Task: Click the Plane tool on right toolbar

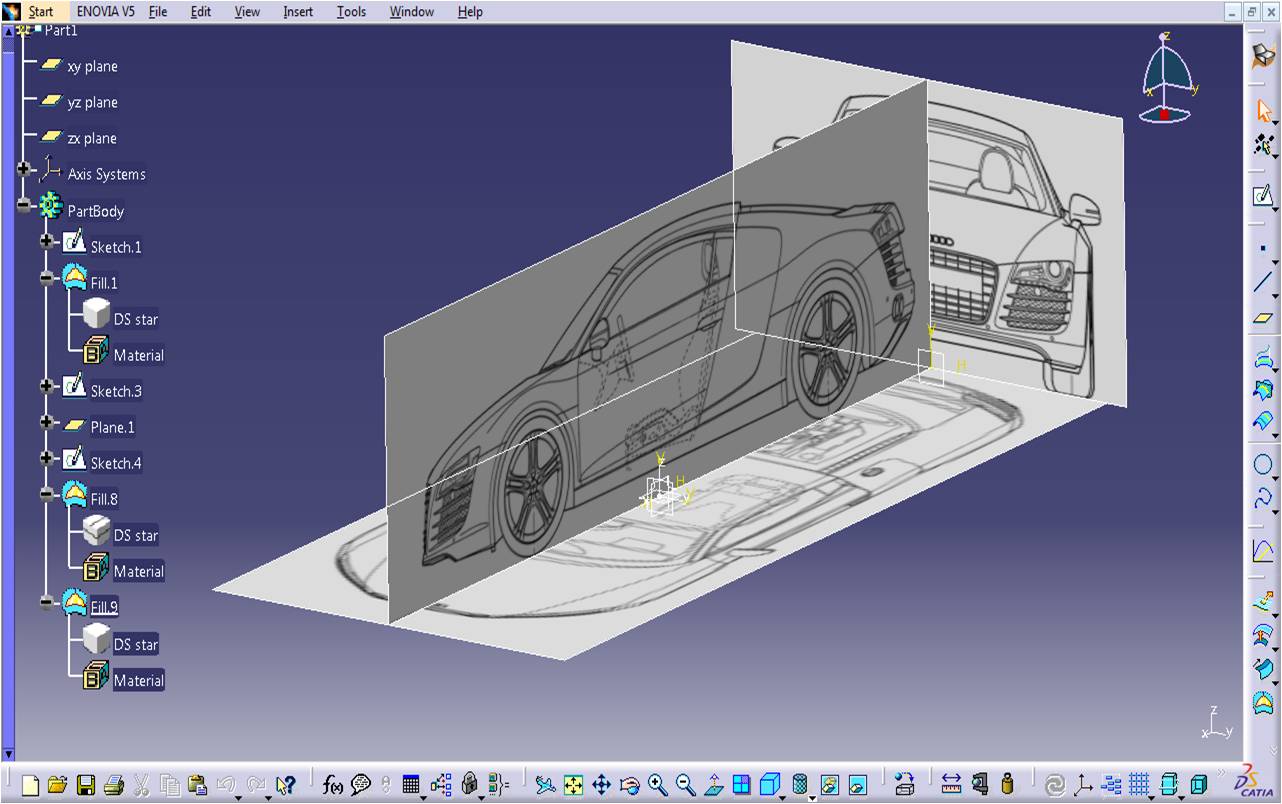Action: click(x=1263, y=319)
